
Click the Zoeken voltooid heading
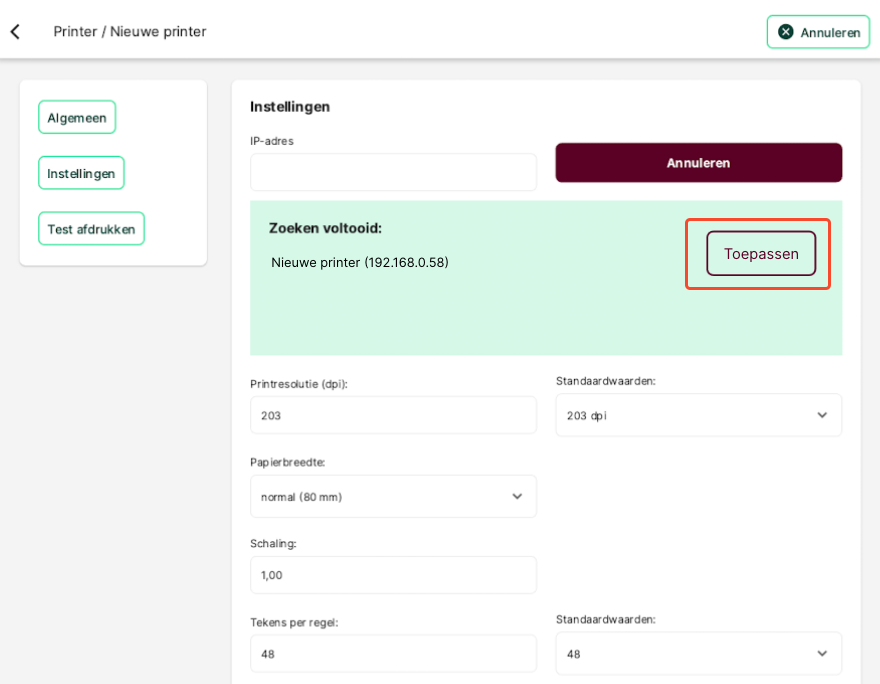click(325, 228)
